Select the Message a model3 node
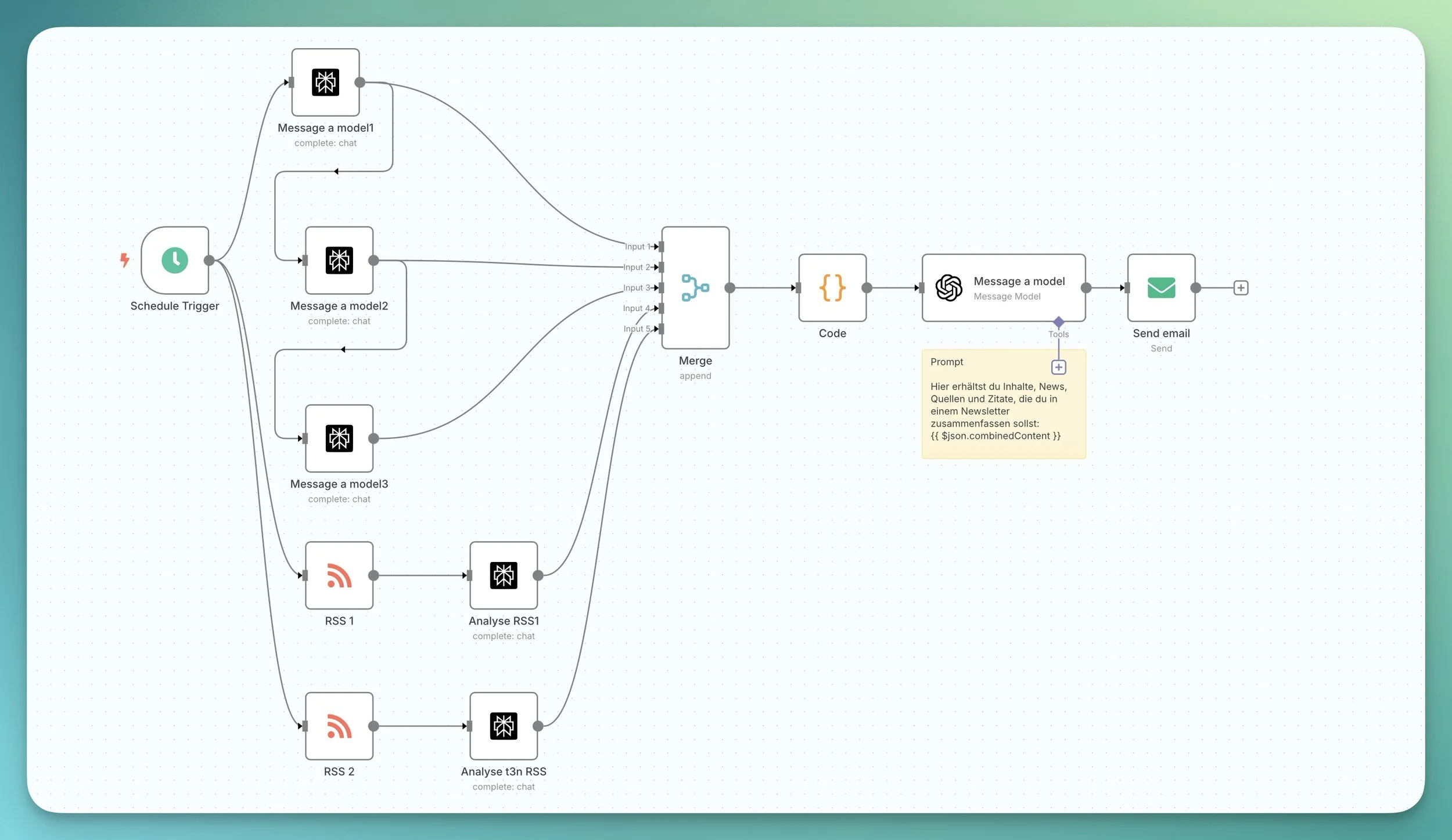This screenshot has width=1452, height=840. click(x=339, y=438)
